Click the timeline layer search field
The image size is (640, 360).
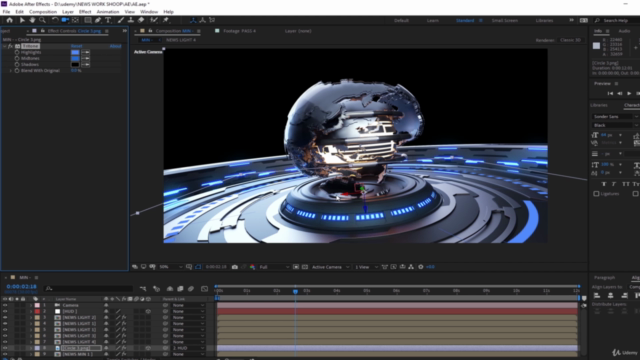pos(89,289)
